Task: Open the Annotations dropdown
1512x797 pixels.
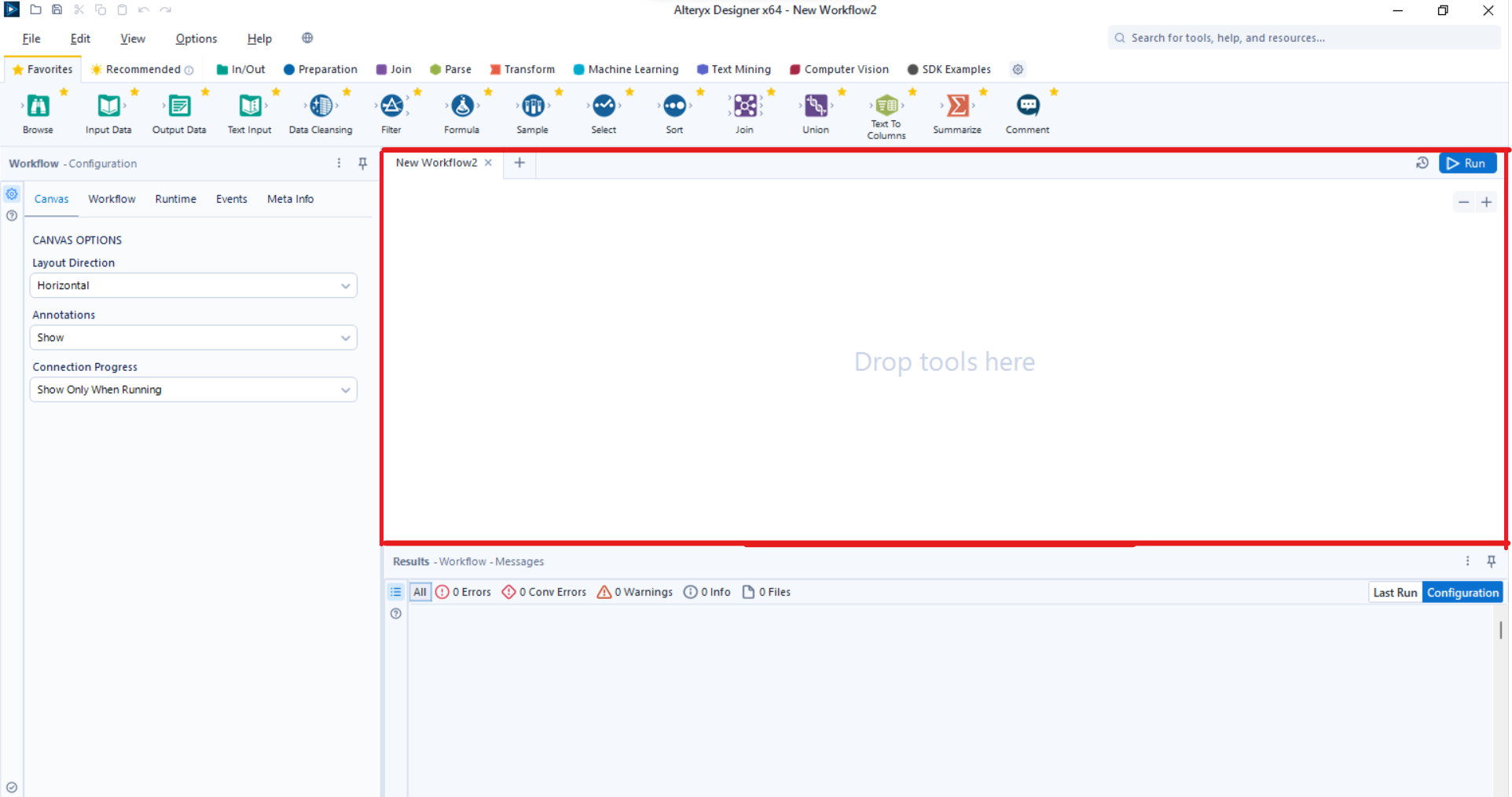Action: click(x=193, y=338)
